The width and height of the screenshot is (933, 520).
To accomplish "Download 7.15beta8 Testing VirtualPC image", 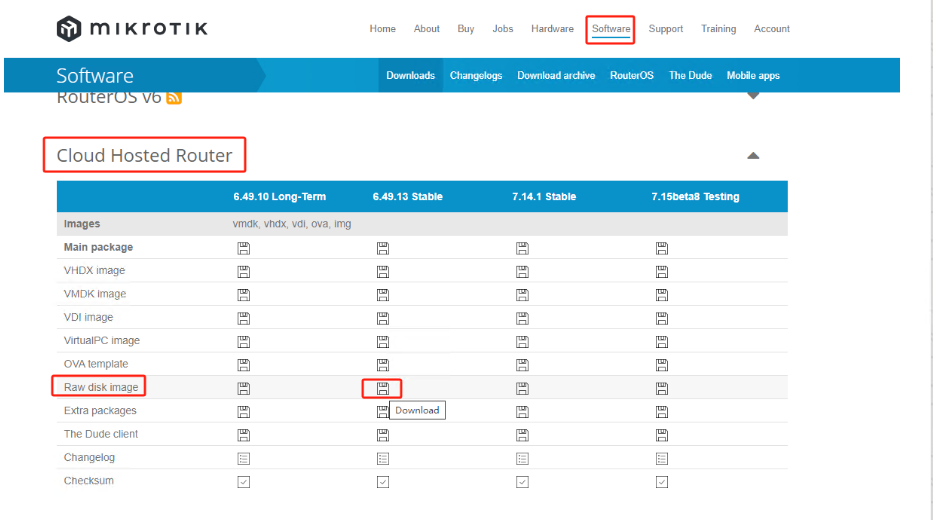I will 662,342.
